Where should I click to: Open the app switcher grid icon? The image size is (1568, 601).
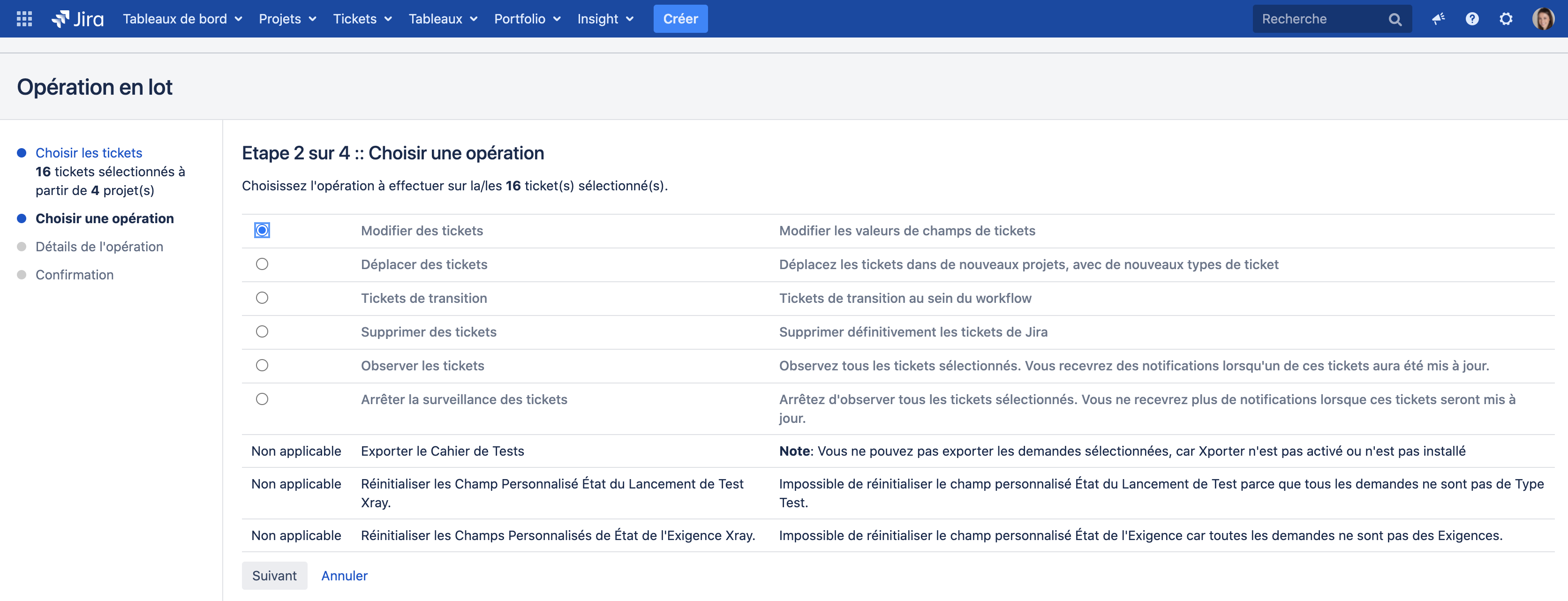[24, 19]
